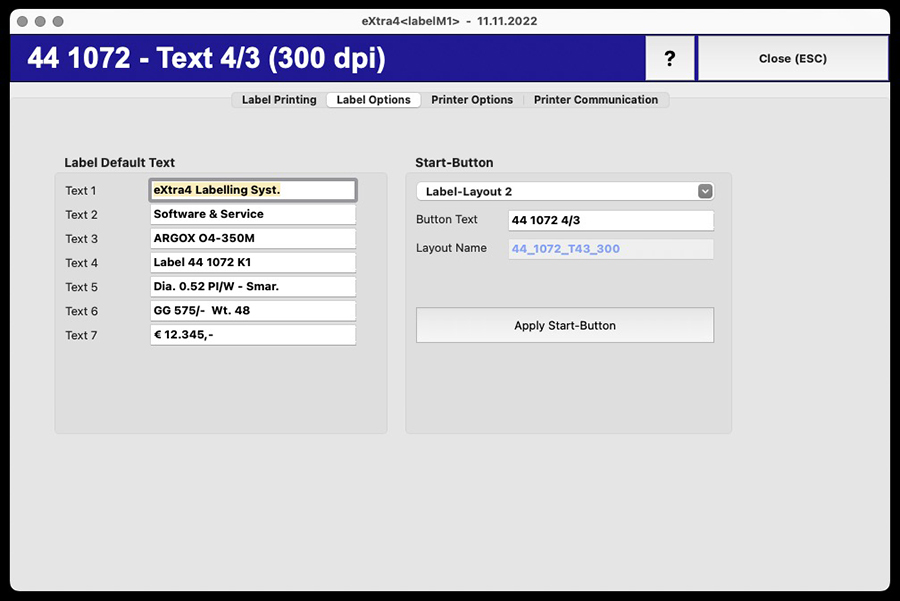Open the help dialog via the ? button
The image size is (900, 601).
(x=669, y=58)
